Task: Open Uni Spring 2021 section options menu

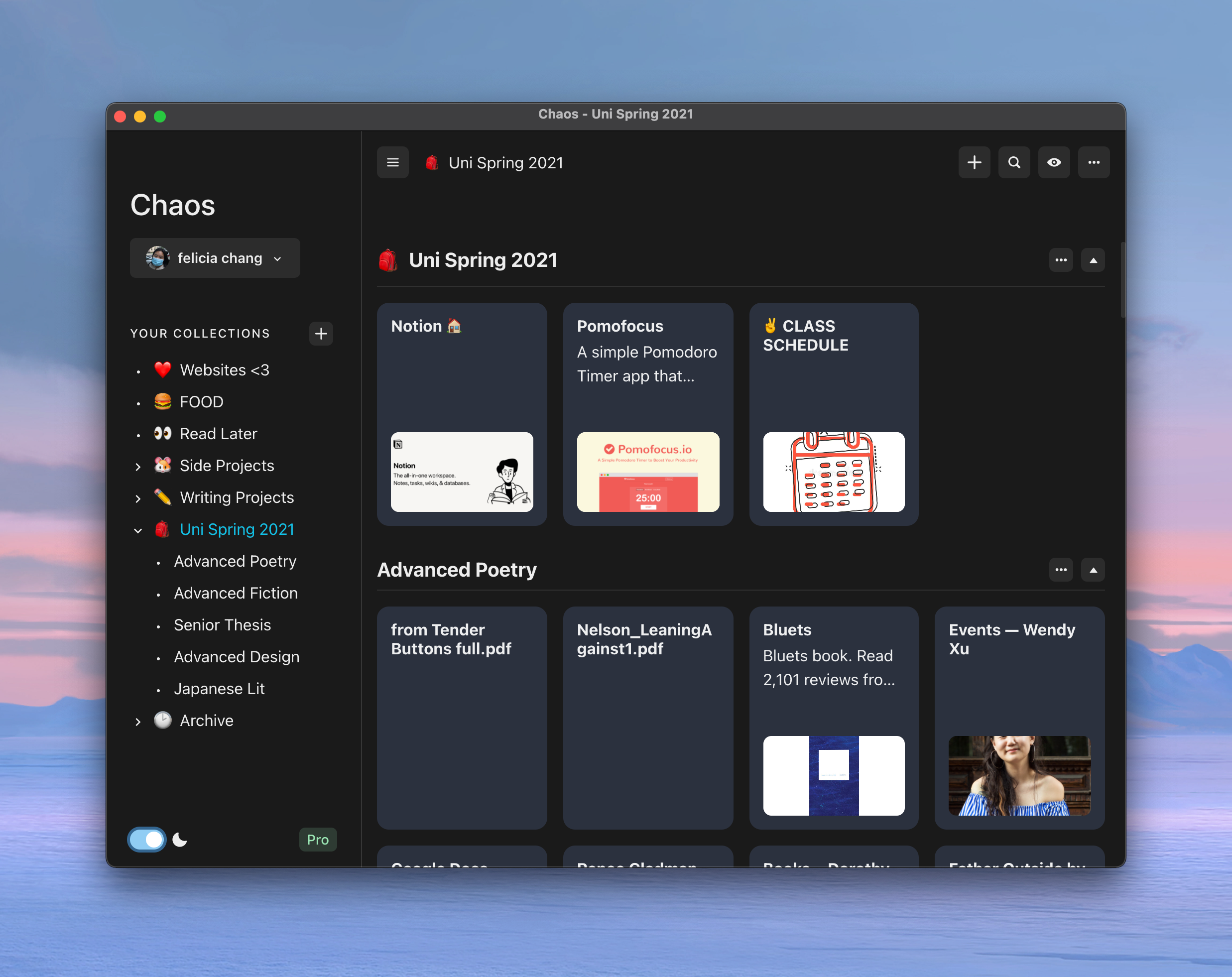Action: click(x=1061, y=260)
